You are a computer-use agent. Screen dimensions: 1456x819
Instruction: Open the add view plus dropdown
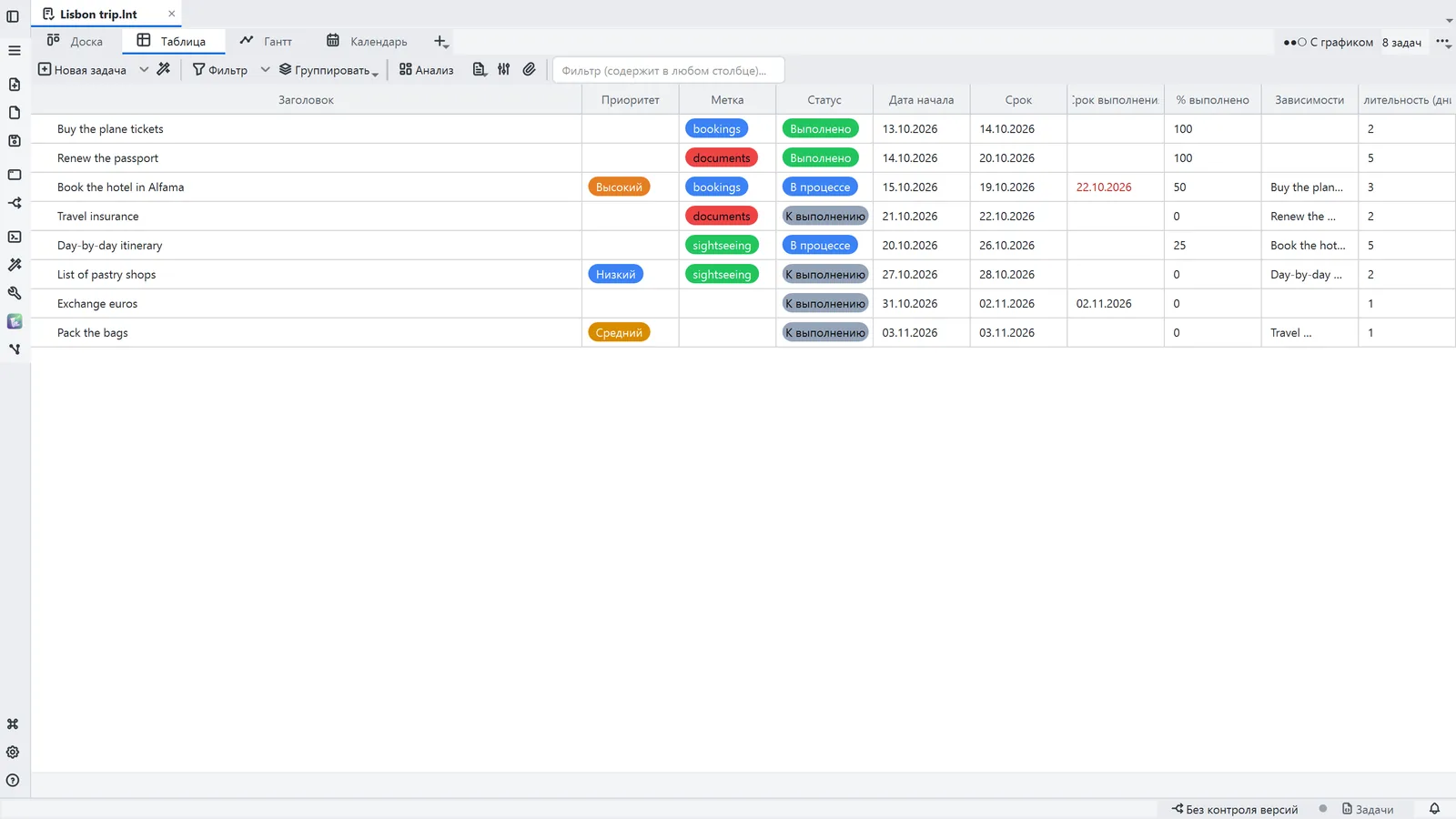click(x=441, y=42)
